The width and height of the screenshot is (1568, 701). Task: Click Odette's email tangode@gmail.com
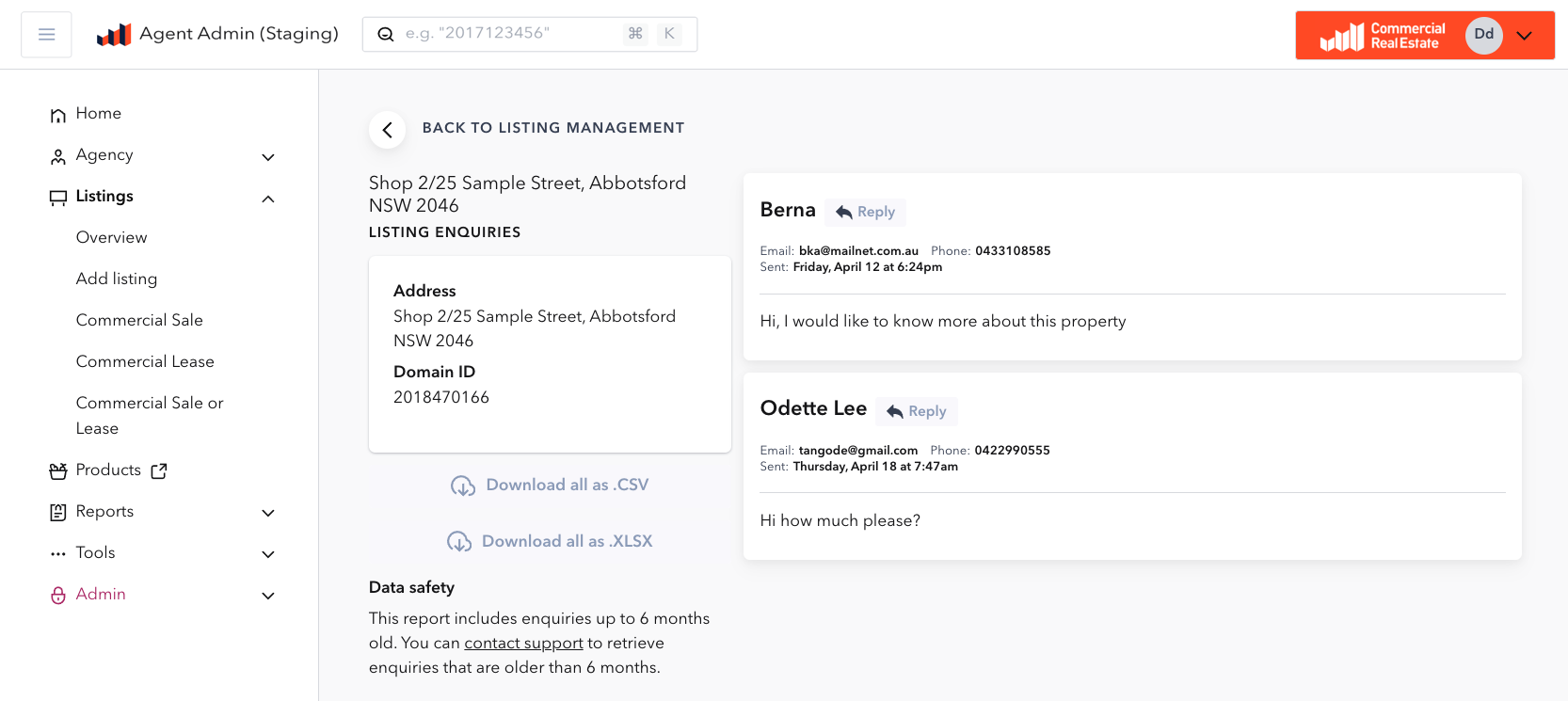click(x=858, y=451)
